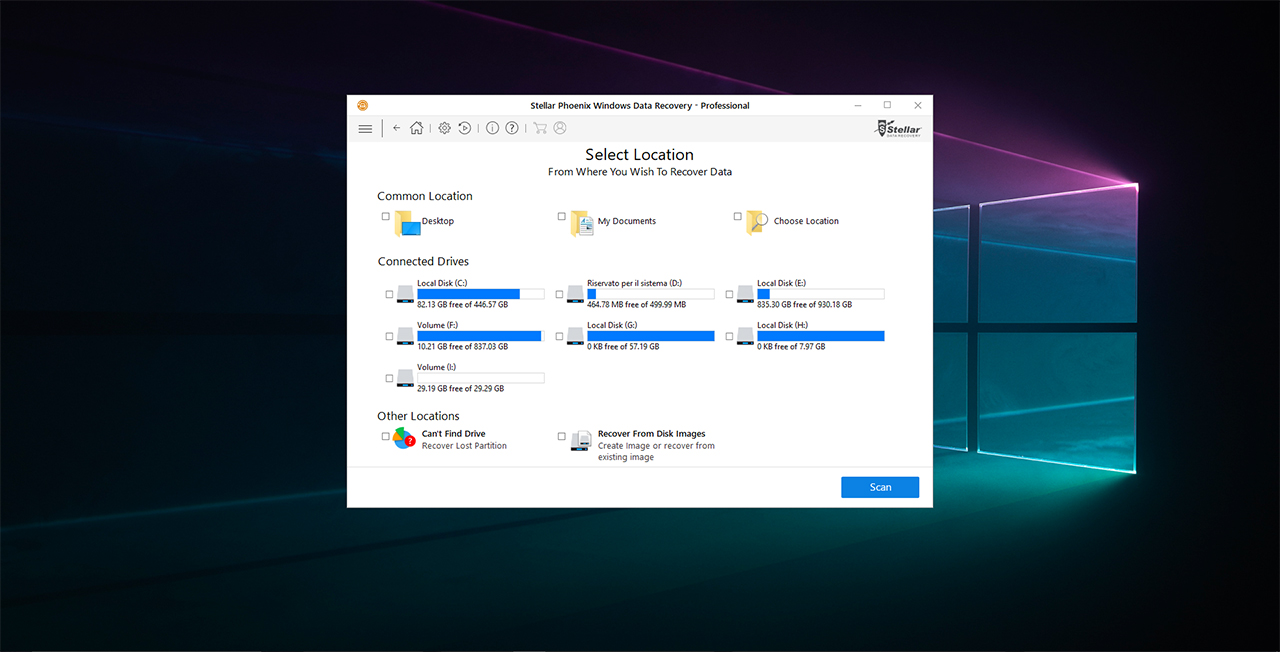
Task: Click the Local Disk (E:) drive icon
Action: [745, 294]
